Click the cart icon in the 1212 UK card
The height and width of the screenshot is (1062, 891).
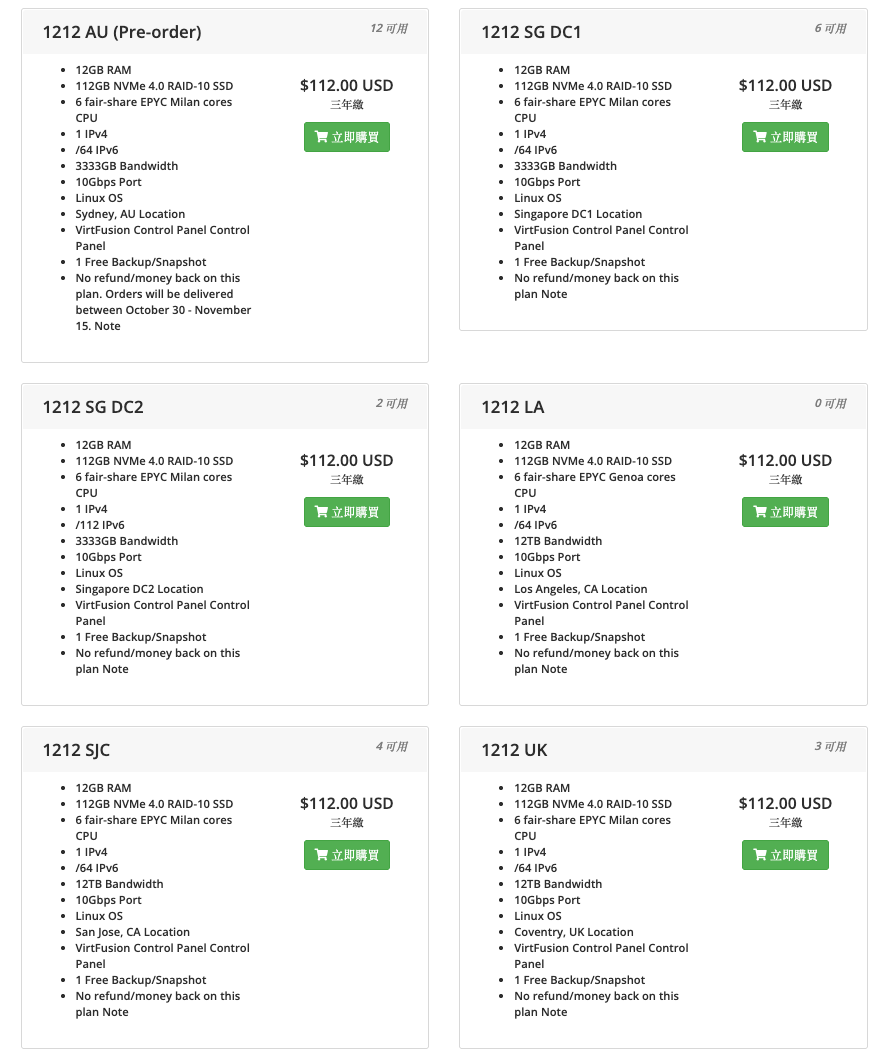(760, 856)
